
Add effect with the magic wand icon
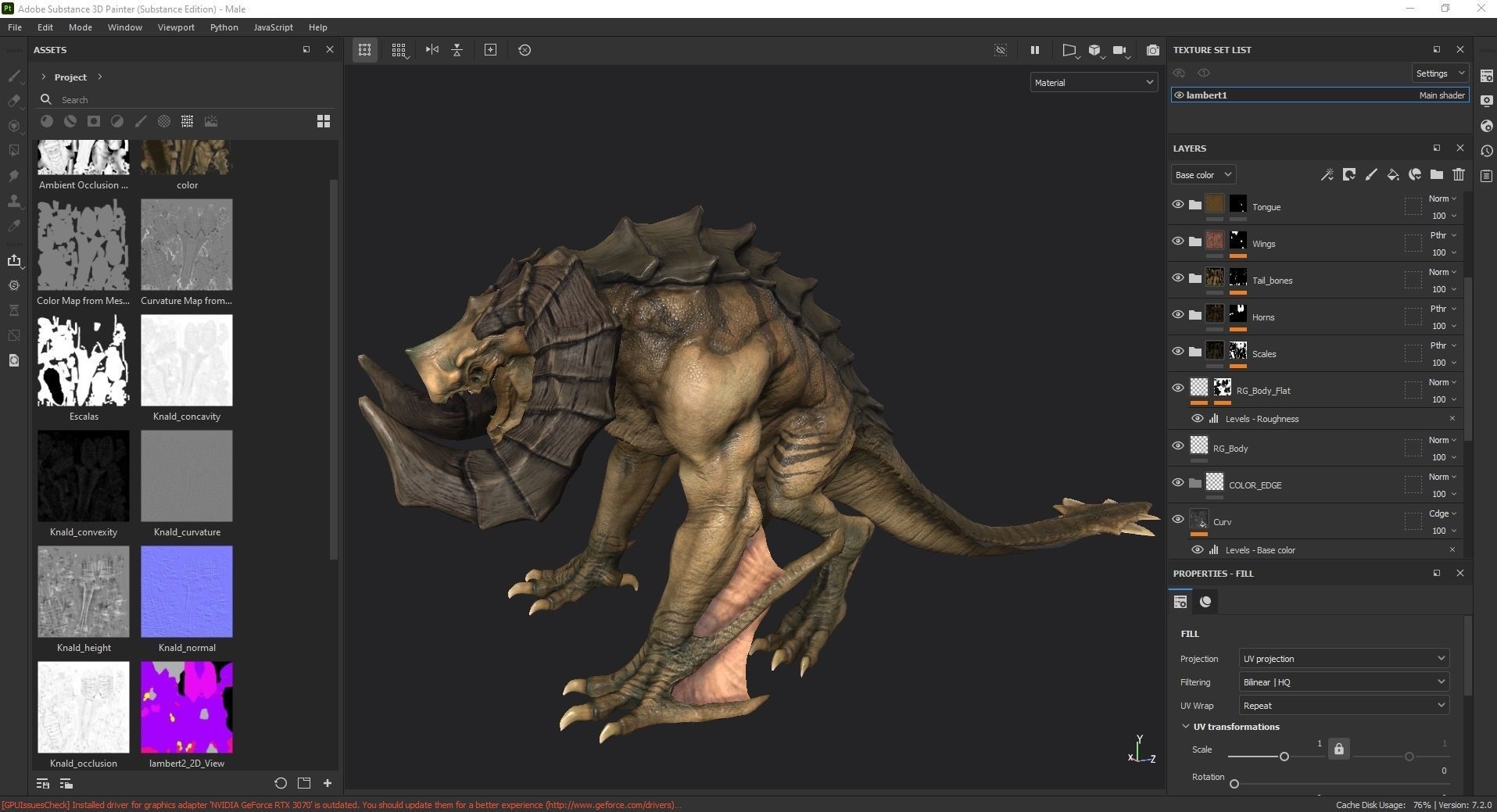pyautogui.click(x=1327, y=175)
